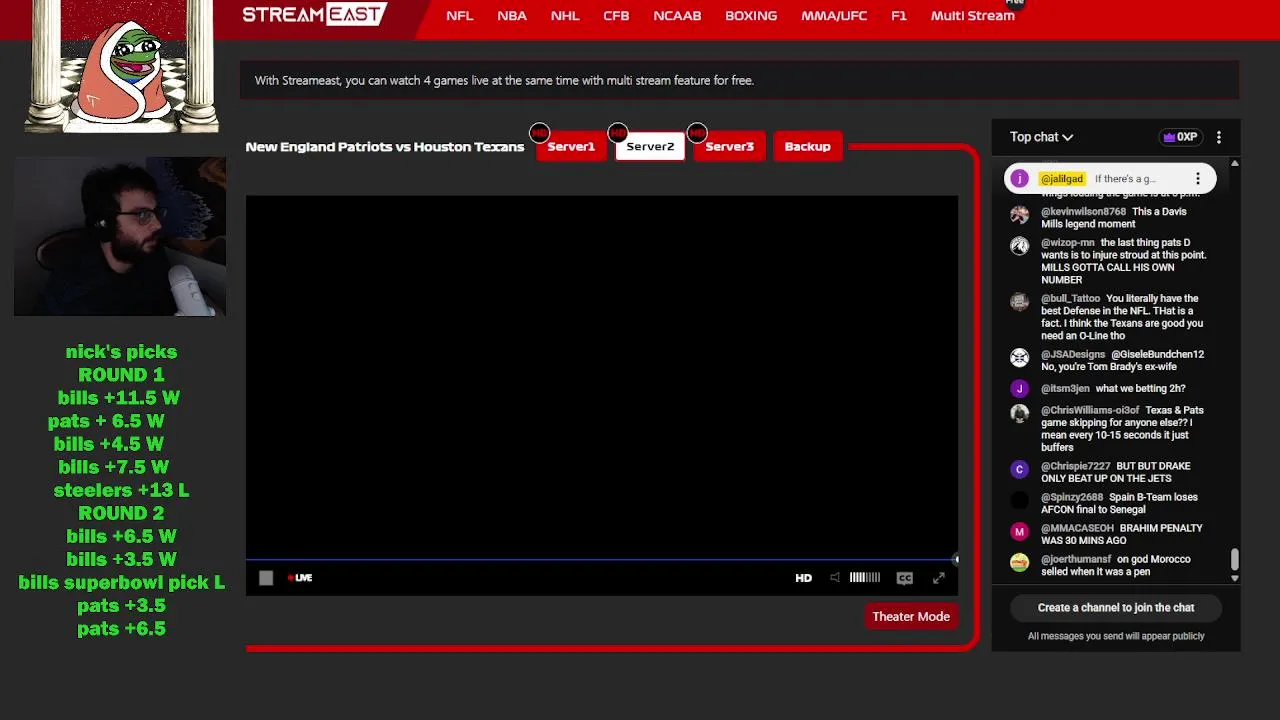
Task: Expand the Top chat dropdown
Action: (1041, 137)
